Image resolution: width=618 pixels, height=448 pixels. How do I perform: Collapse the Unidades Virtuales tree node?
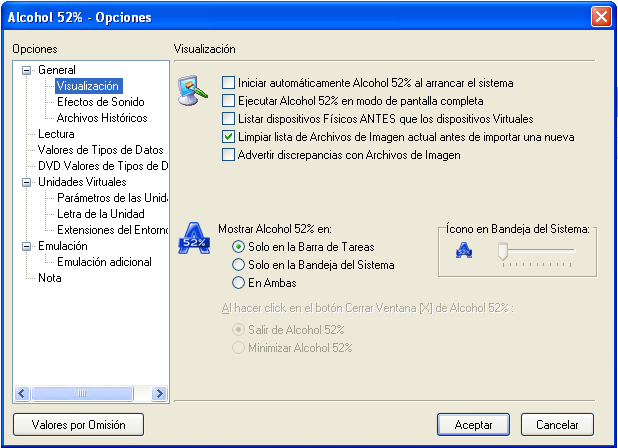(26, 182)
